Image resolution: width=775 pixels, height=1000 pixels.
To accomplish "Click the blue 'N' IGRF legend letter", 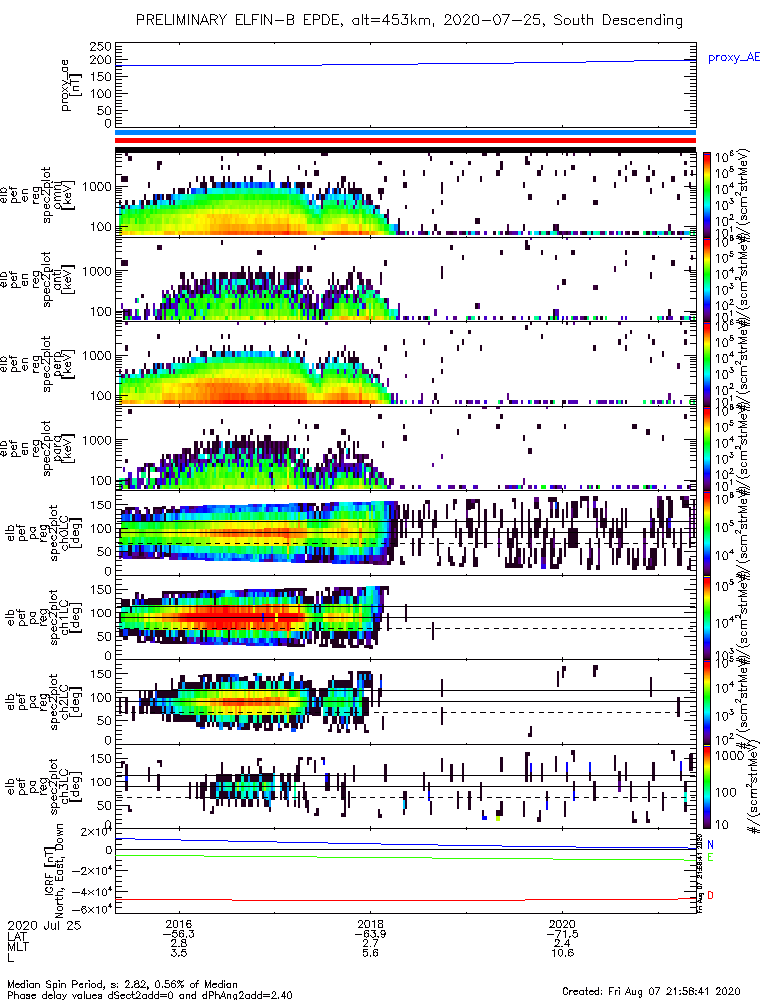I will point(710,845).
